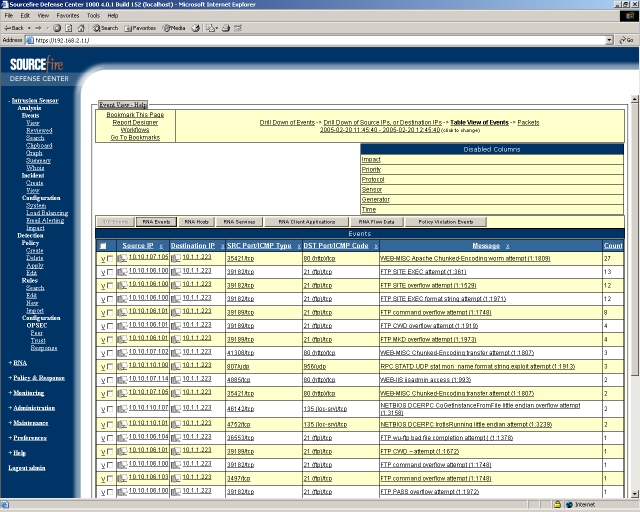Screen dimensions: 640x512
Task: Disable the SRC Port/ICMP Type column via x
Action: [x=299, y=246]
